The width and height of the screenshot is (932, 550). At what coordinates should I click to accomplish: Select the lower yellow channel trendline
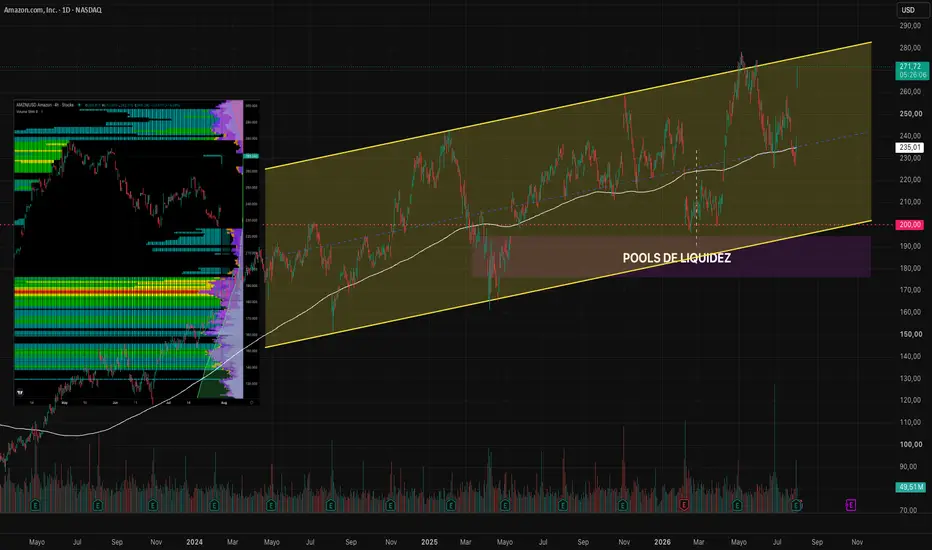click(568, 284)
